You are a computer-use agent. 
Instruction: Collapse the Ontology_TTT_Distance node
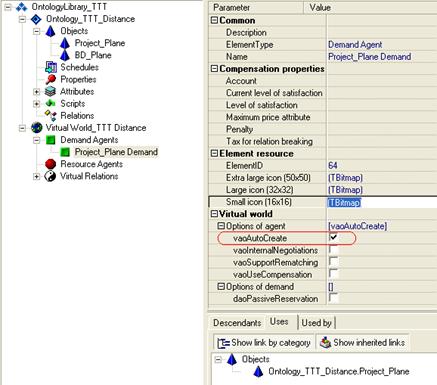pos(22,19)
